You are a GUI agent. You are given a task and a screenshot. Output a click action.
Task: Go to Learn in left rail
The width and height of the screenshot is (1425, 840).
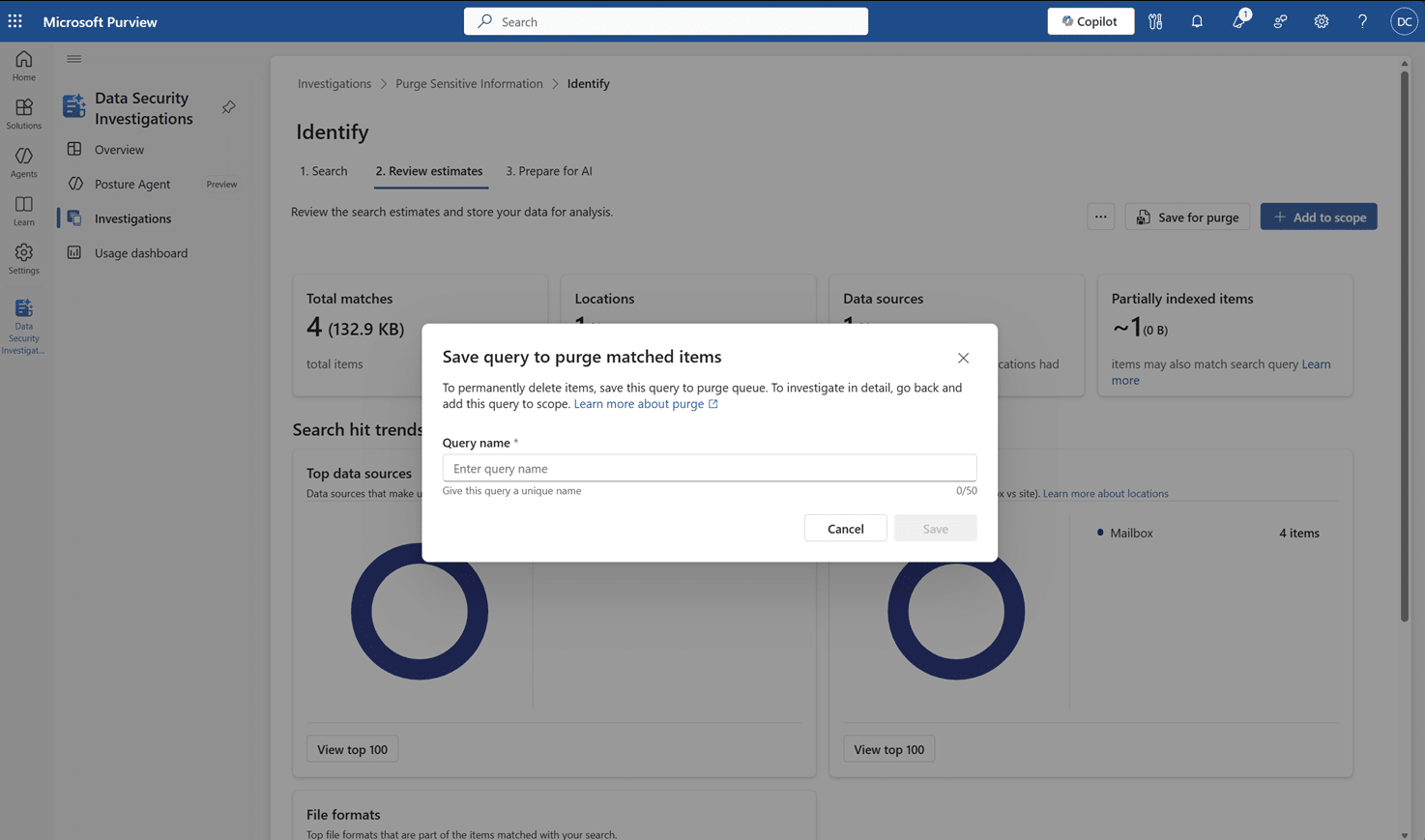point(23,210)
